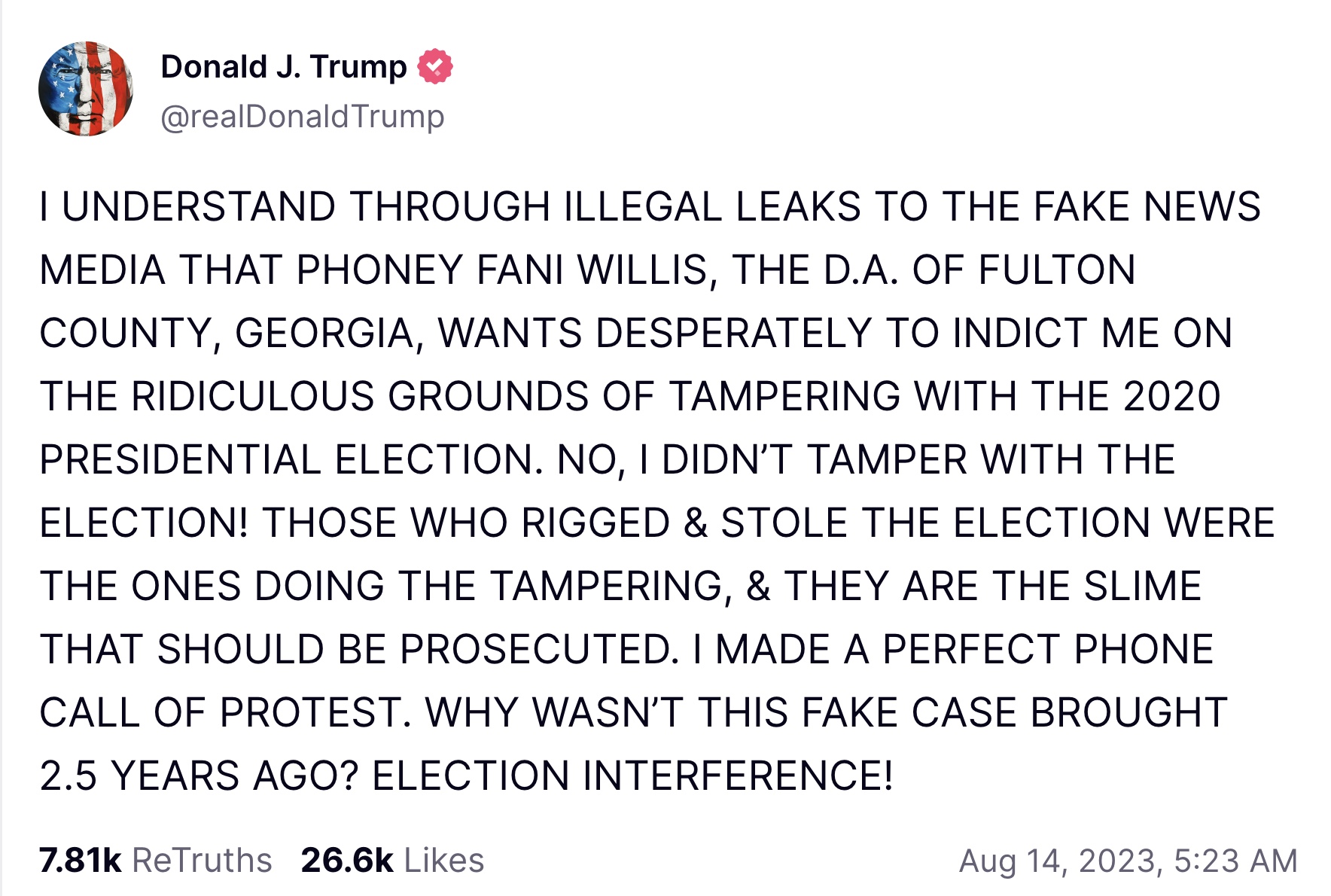Click the 2.5 YEARS AGO? text
This screenshot has height=896, width=1331.
tap(199, 776)
